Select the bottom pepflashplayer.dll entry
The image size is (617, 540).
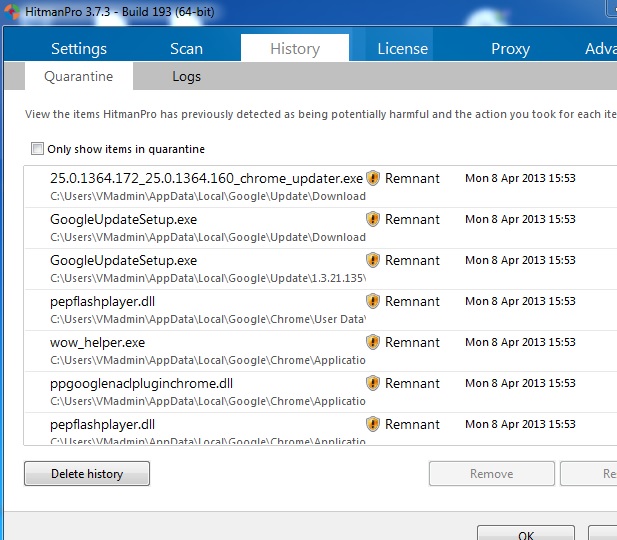[321, 429]
